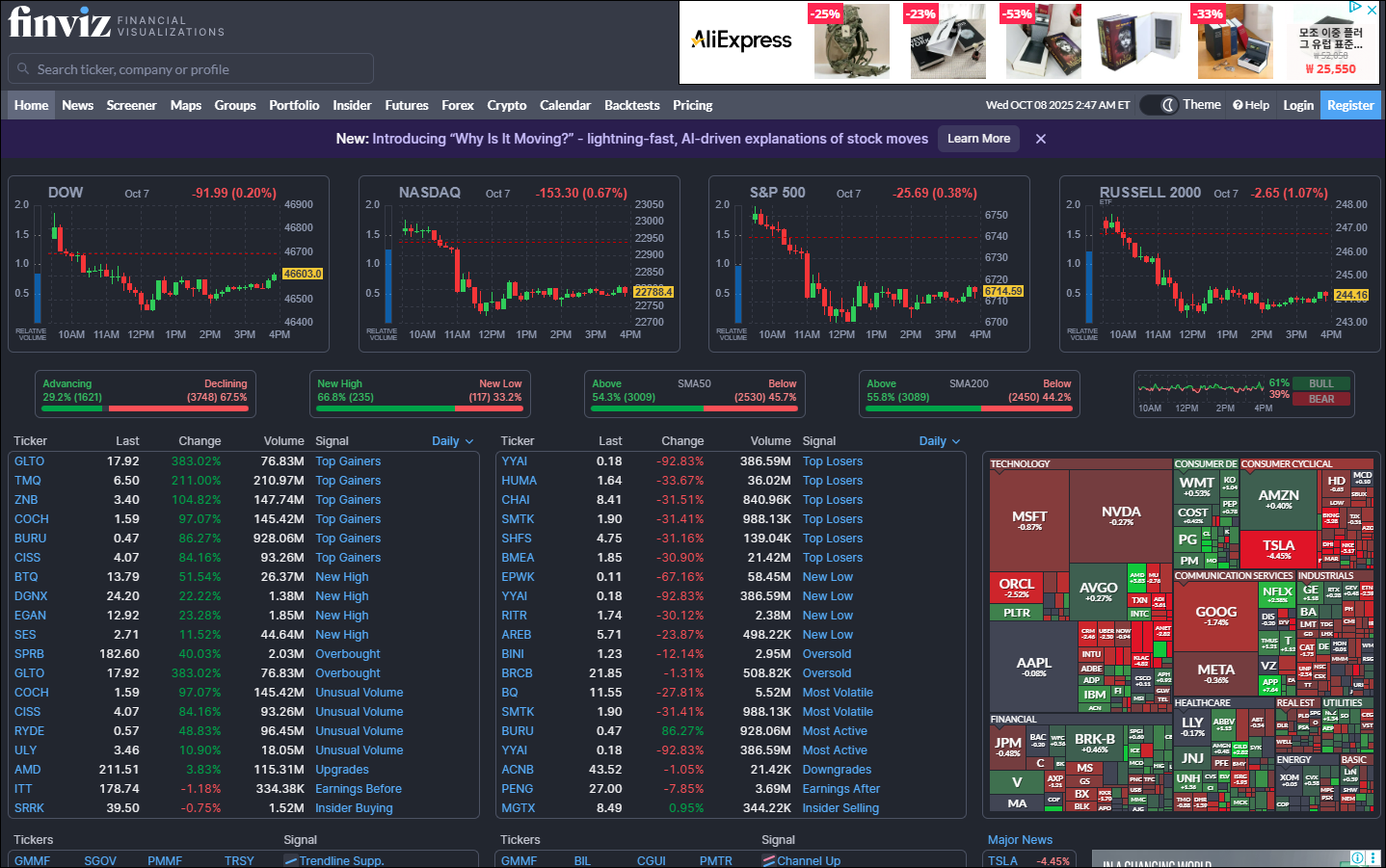Click the Help question mark icon
The image size is (1386, 868).
pos(1238,105)
